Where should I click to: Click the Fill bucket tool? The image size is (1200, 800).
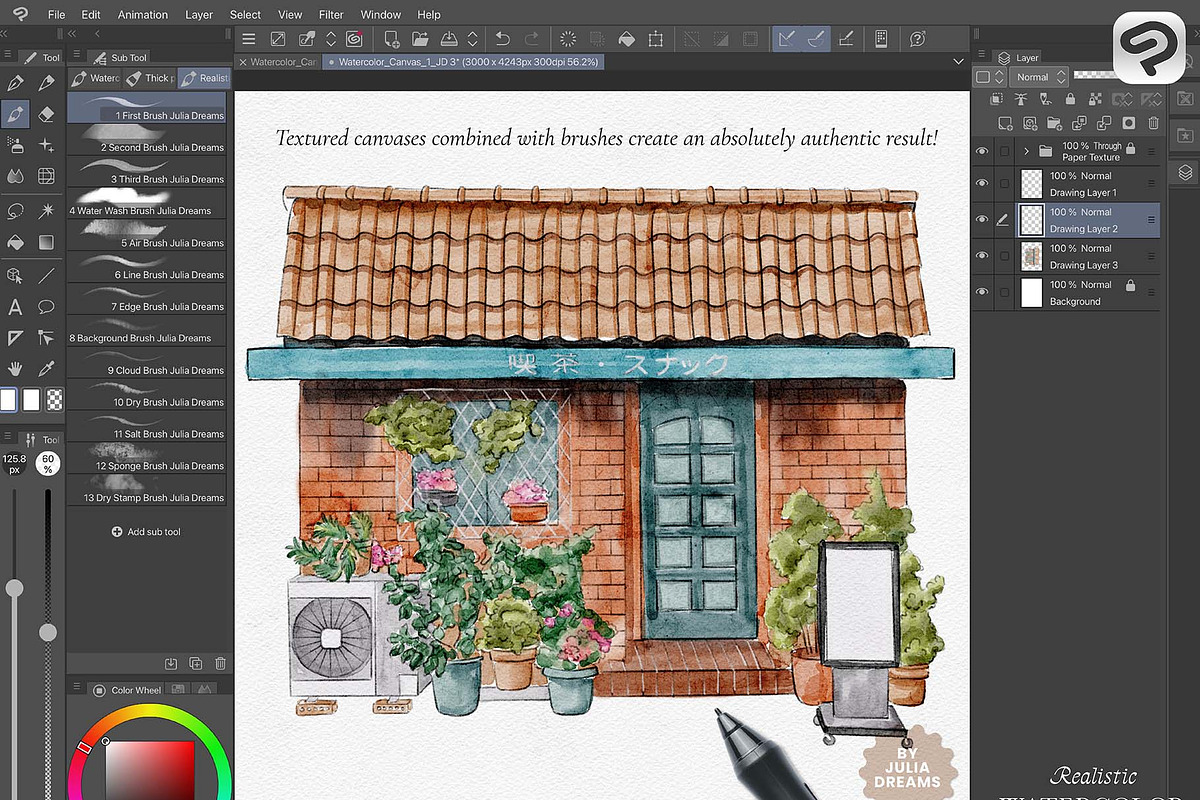[15, 242]
